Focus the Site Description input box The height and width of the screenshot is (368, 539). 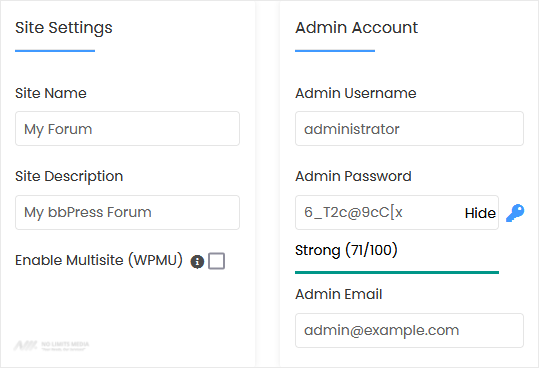point(128,212)
